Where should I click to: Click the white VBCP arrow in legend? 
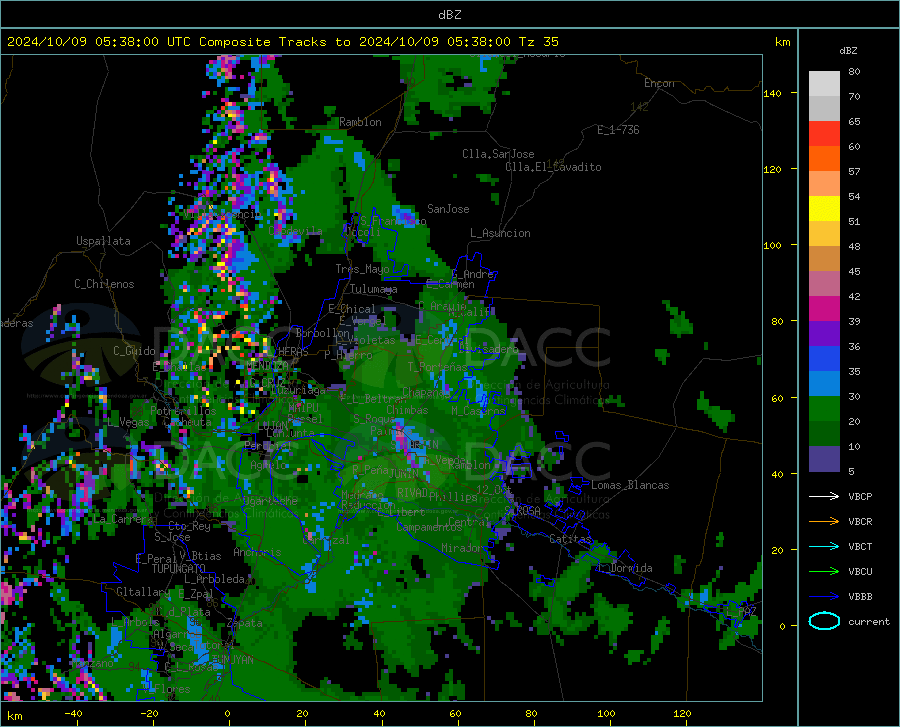tap(824, 496)
